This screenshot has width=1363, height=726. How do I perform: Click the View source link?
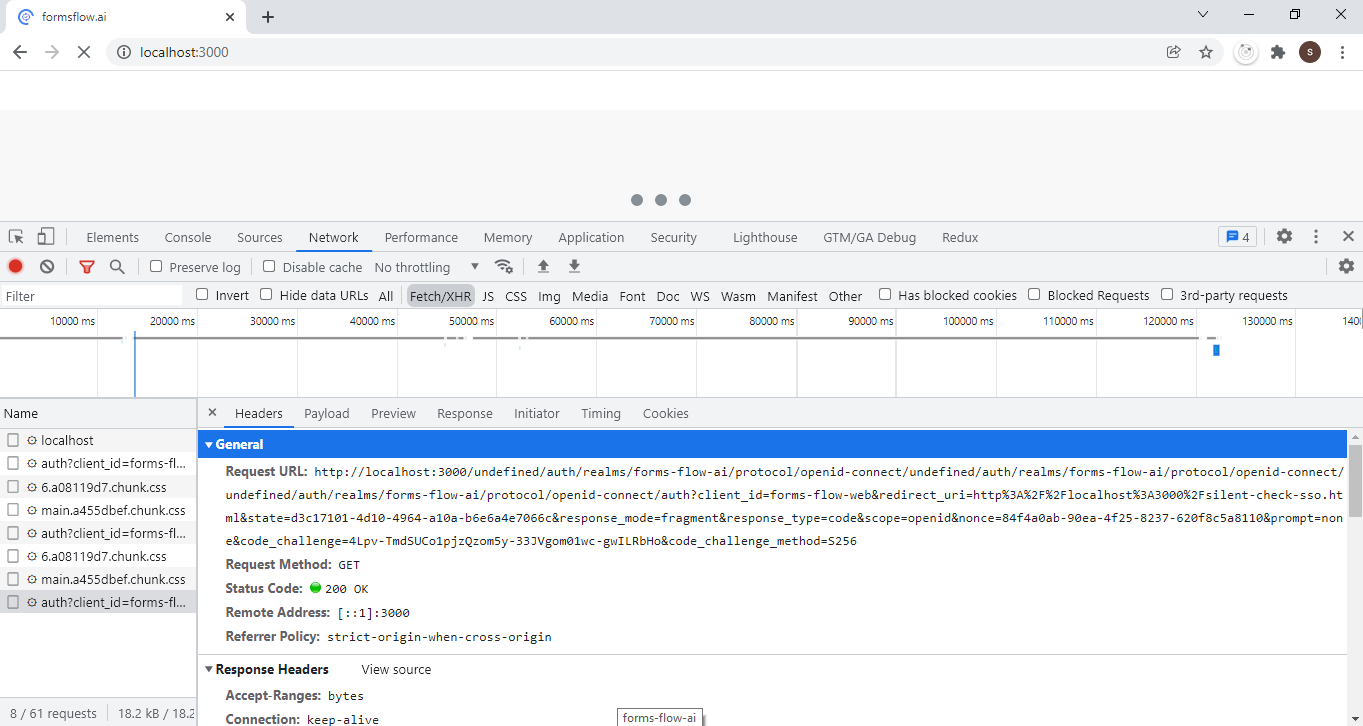(x=396, y=668)
